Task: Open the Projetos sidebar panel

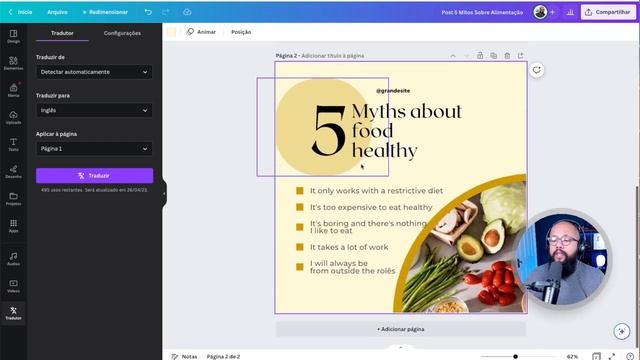Action: pyautogui.click(x=13, y=198)
